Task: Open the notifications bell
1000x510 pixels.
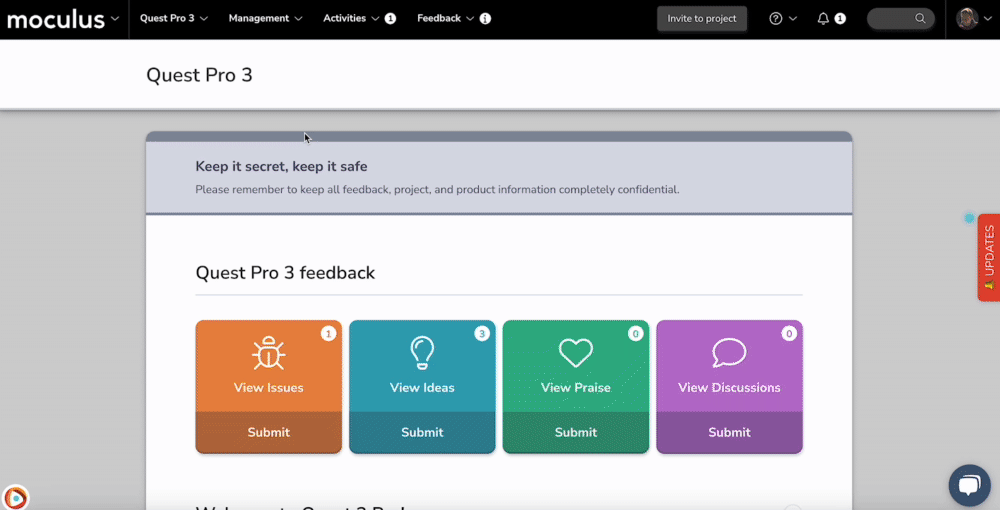Action: (823, 18)
